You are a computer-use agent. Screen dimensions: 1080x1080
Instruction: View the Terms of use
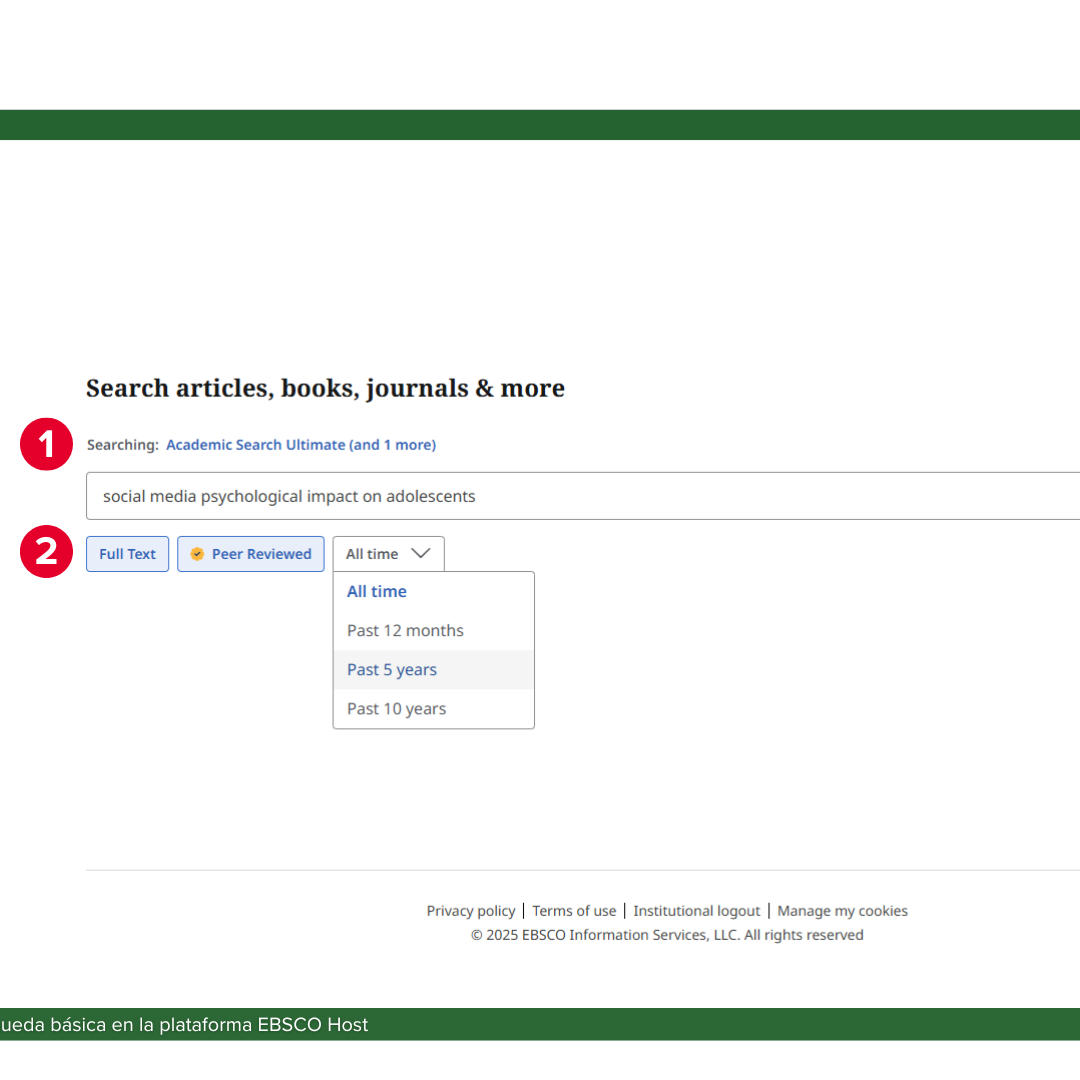point(574,910)
